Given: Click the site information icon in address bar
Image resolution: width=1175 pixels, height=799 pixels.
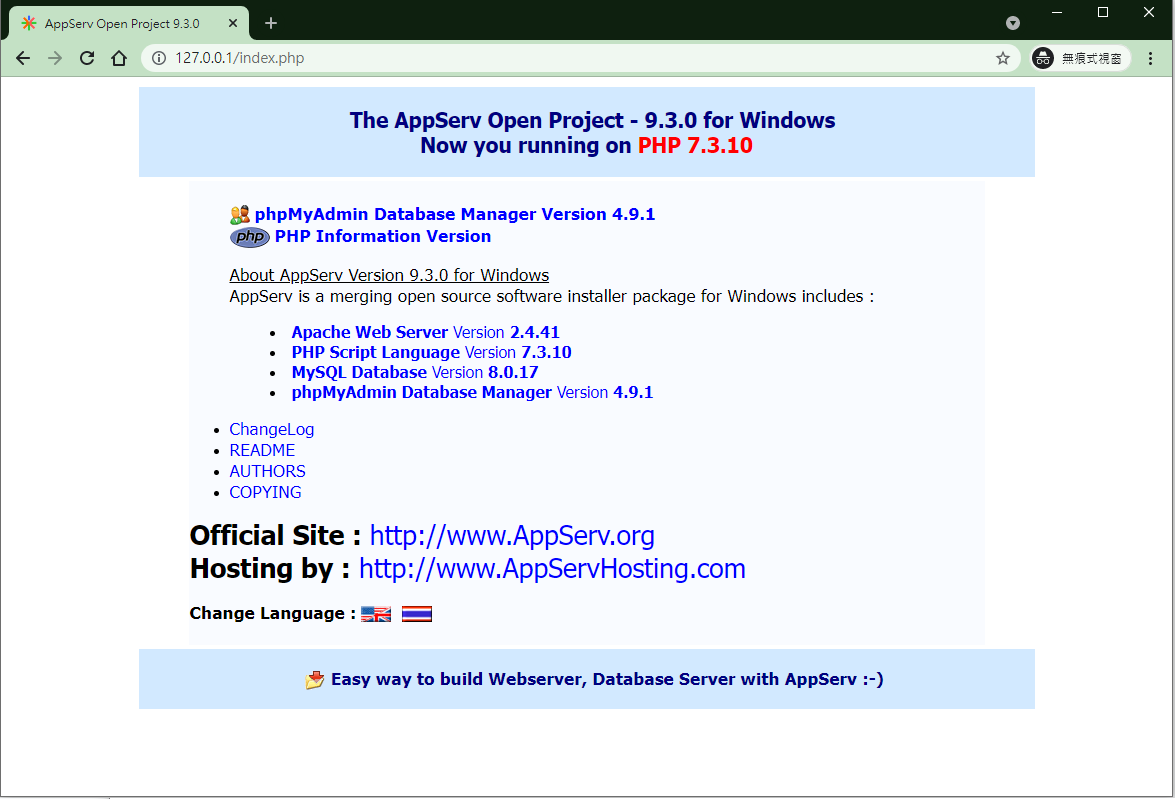Looking at the screenshot, I should 158,58.
